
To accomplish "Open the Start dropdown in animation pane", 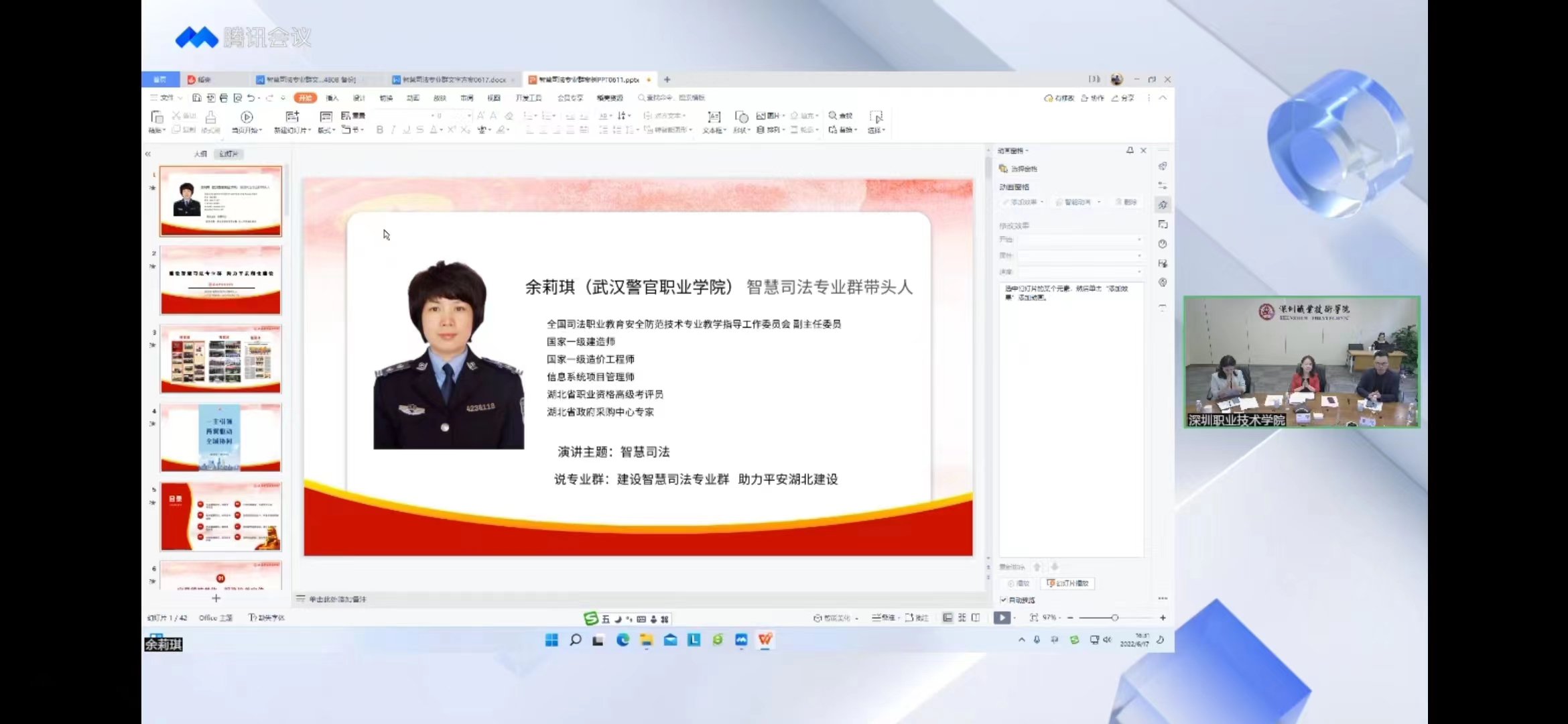I will 1080,239.
